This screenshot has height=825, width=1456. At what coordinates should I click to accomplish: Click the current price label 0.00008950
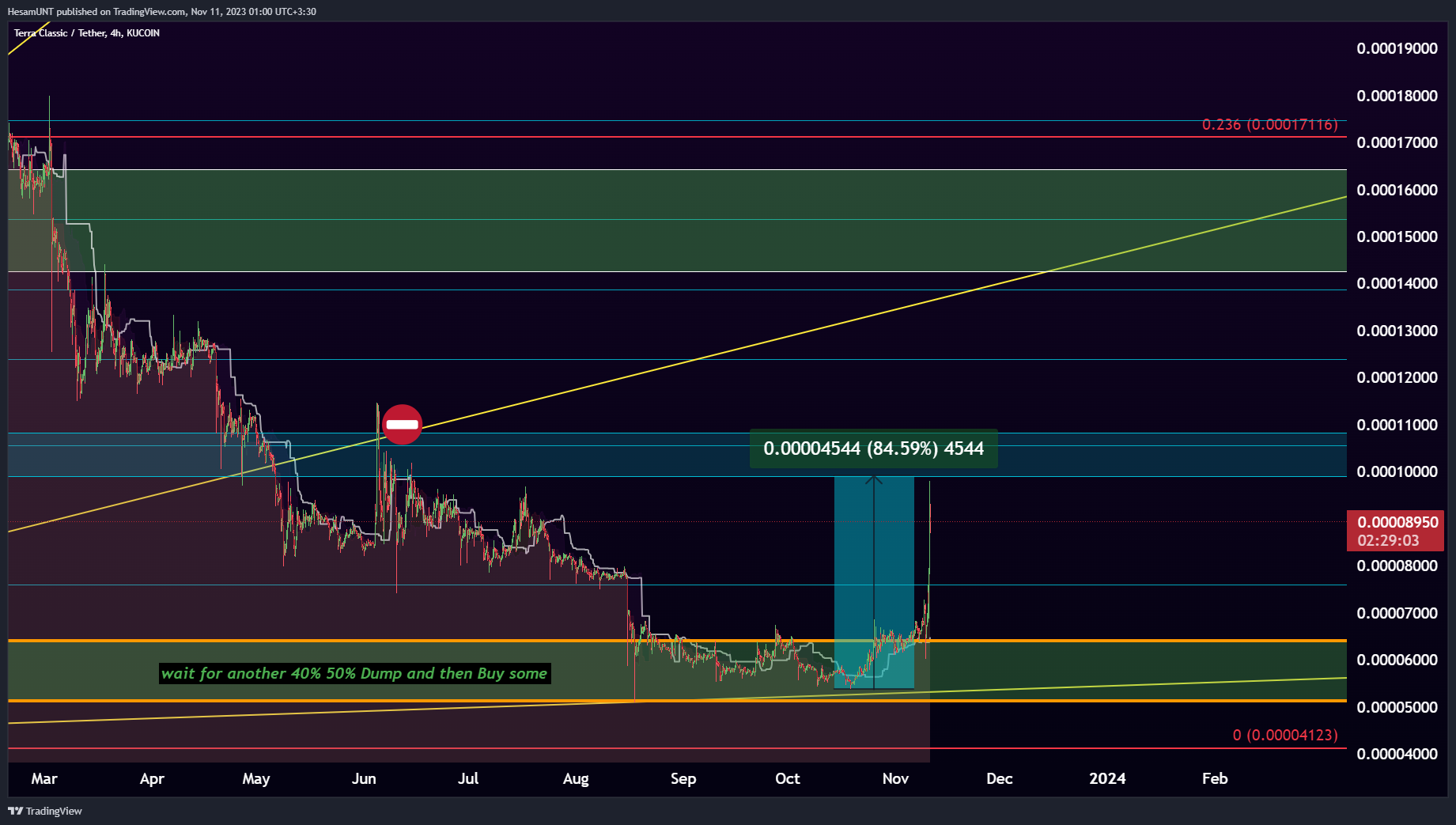pos(1397,522)
